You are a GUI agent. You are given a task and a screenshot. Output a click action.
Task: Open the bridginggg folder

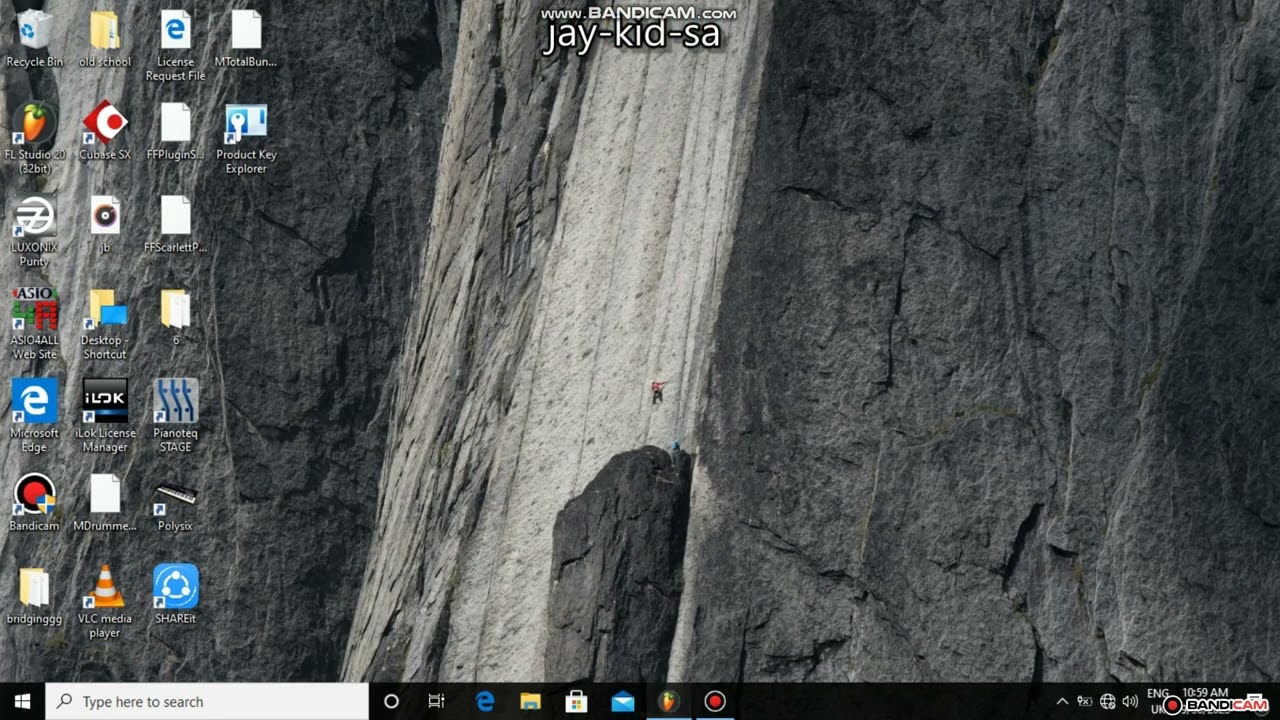point(34,595)
